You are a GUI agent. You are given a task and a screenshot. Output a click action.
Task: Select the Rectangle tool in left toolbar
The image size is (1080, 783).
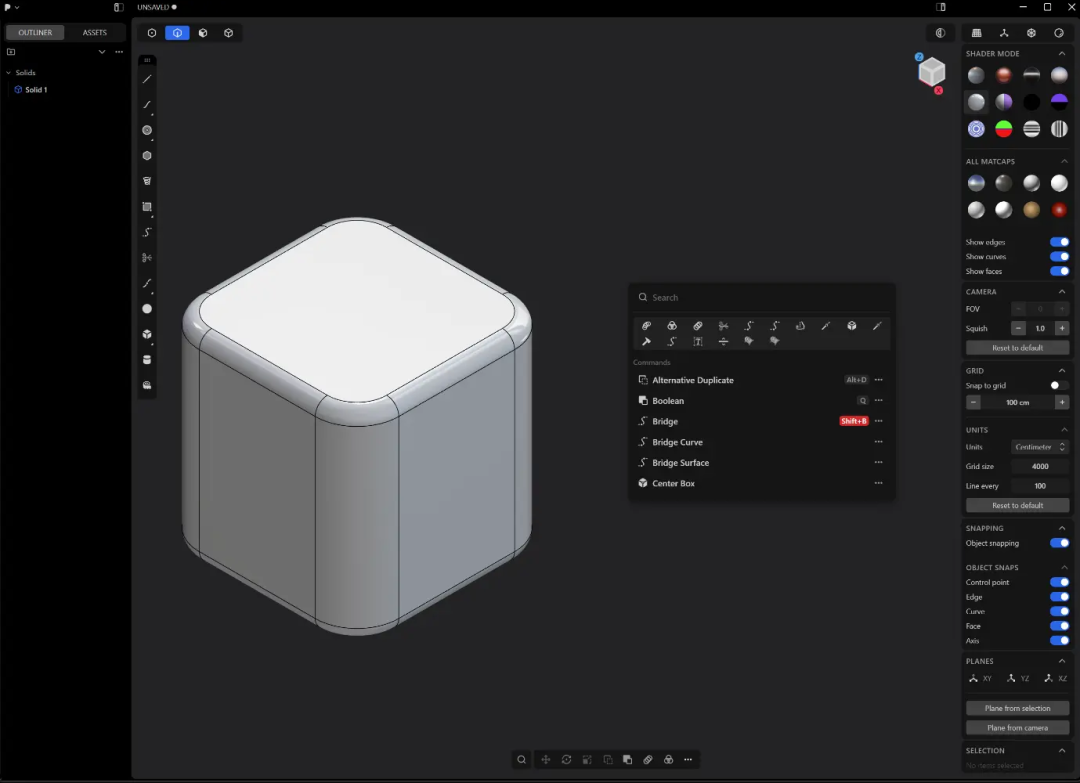point(147,206)
